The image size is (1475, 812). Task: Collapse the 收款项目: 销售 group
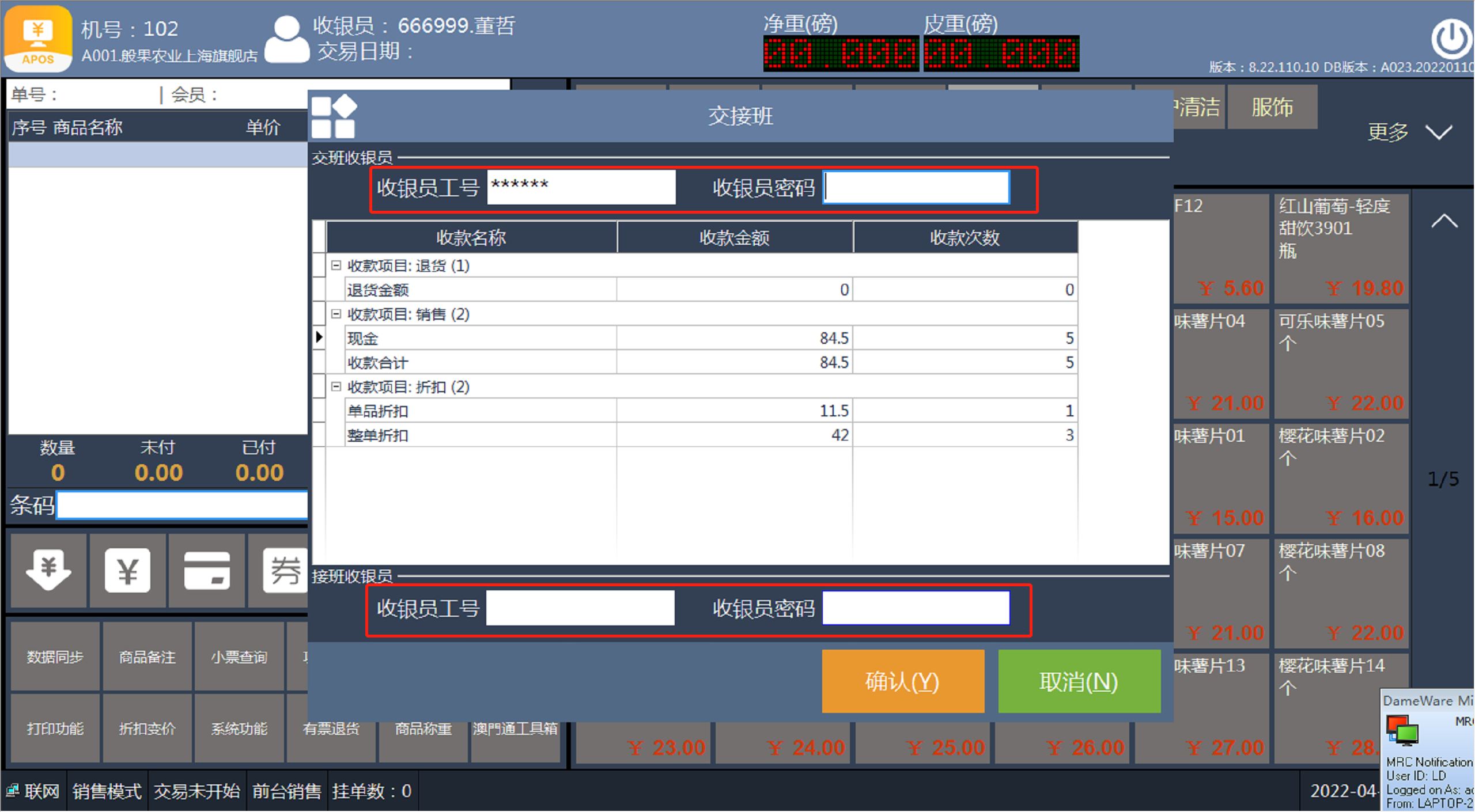pos(336,314)
